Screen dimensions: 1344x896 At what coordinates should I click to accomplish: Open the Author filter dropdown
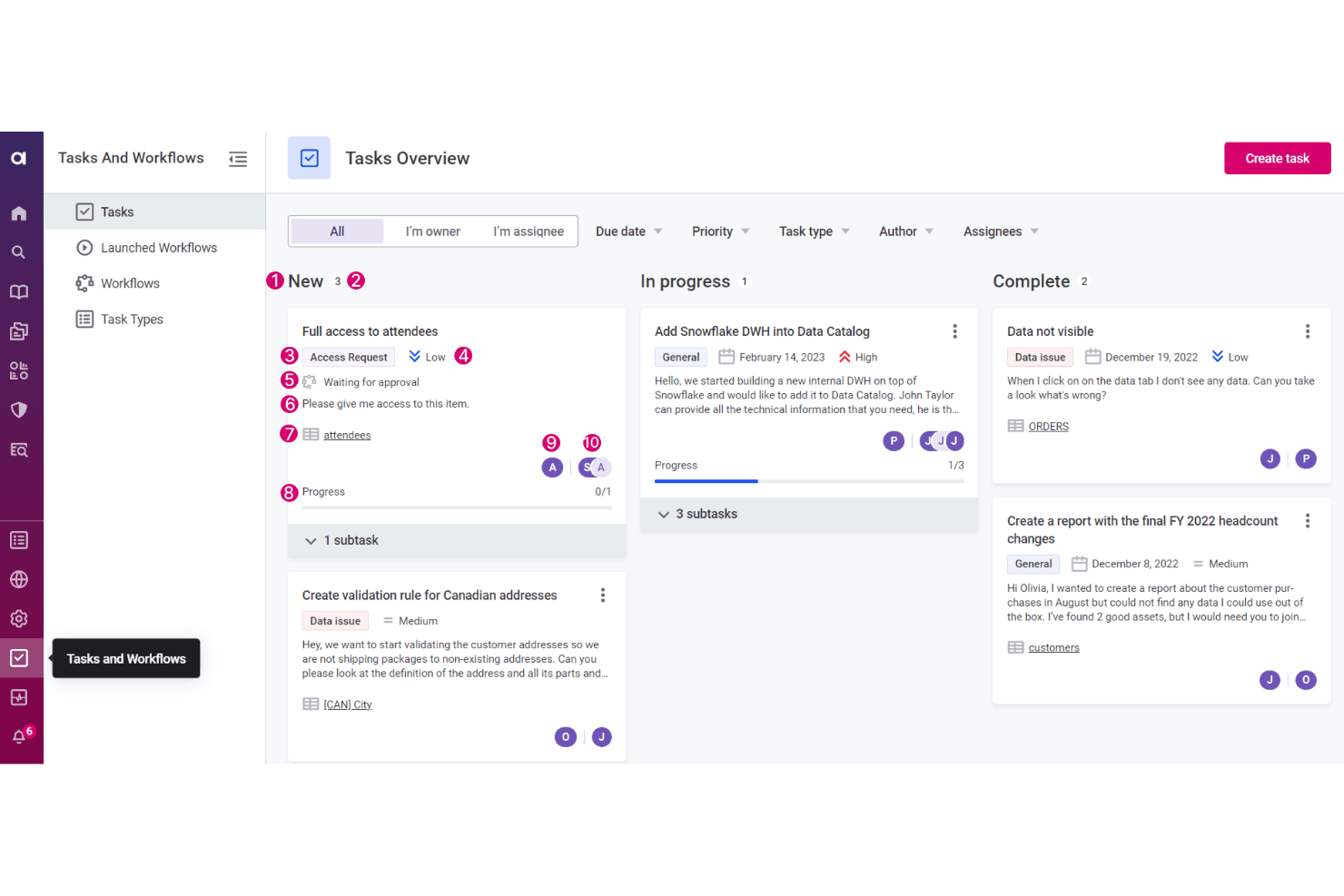pos(906,231)
